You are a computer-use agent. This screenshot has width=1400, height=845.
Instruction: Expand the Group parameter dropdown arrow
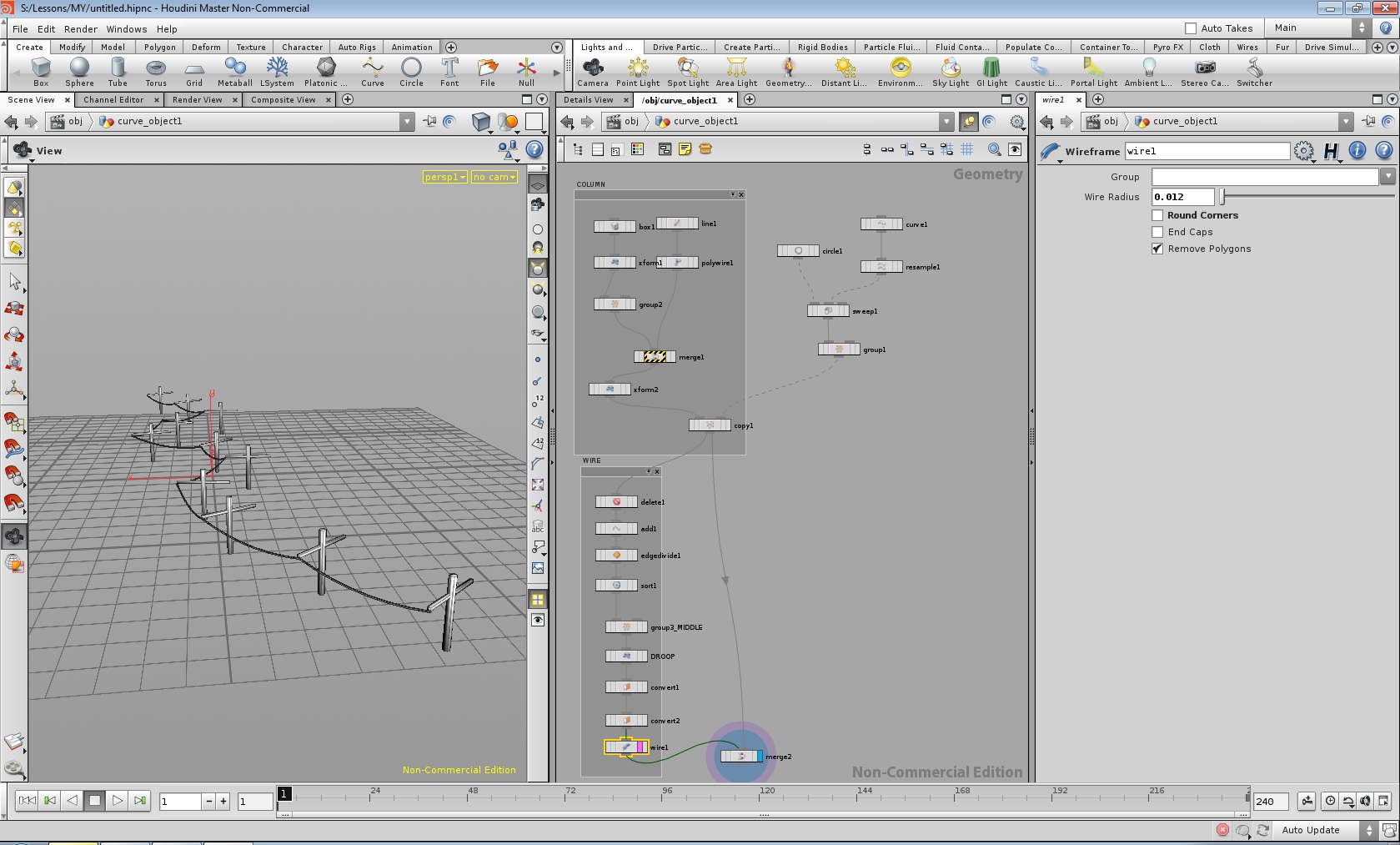tap(1387, 176)
